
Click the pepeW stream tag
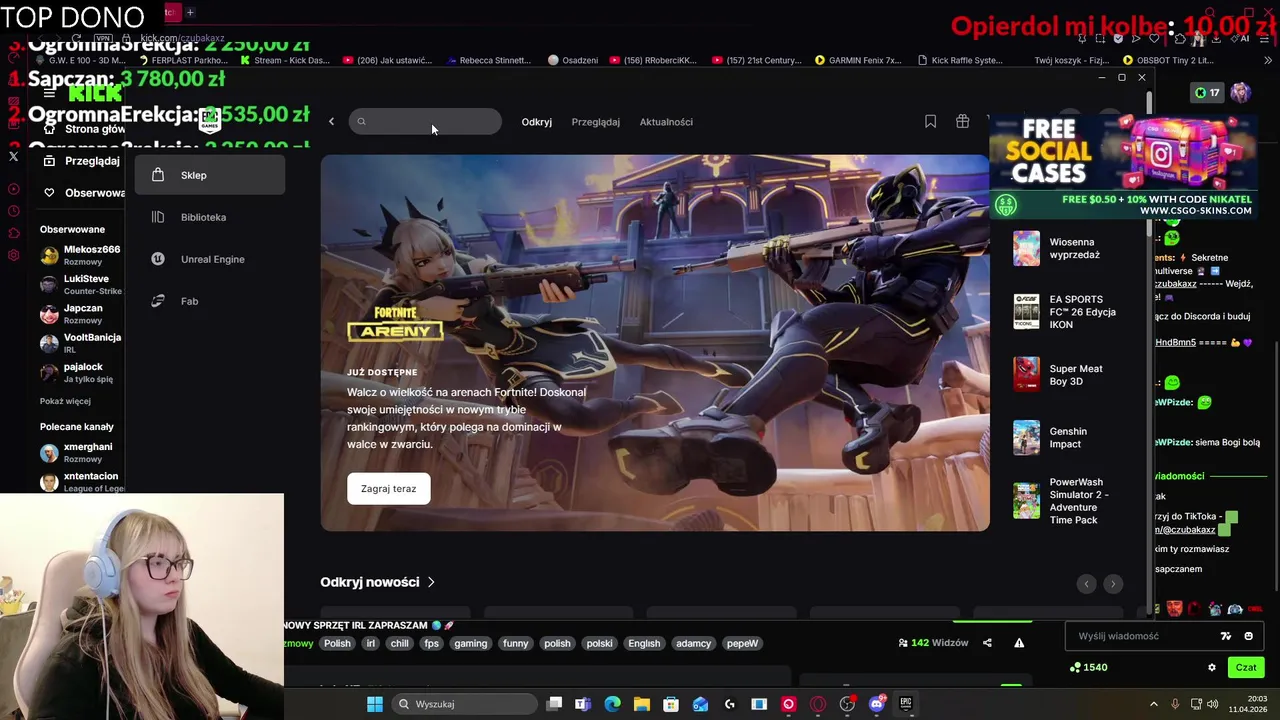pos(742,643)
